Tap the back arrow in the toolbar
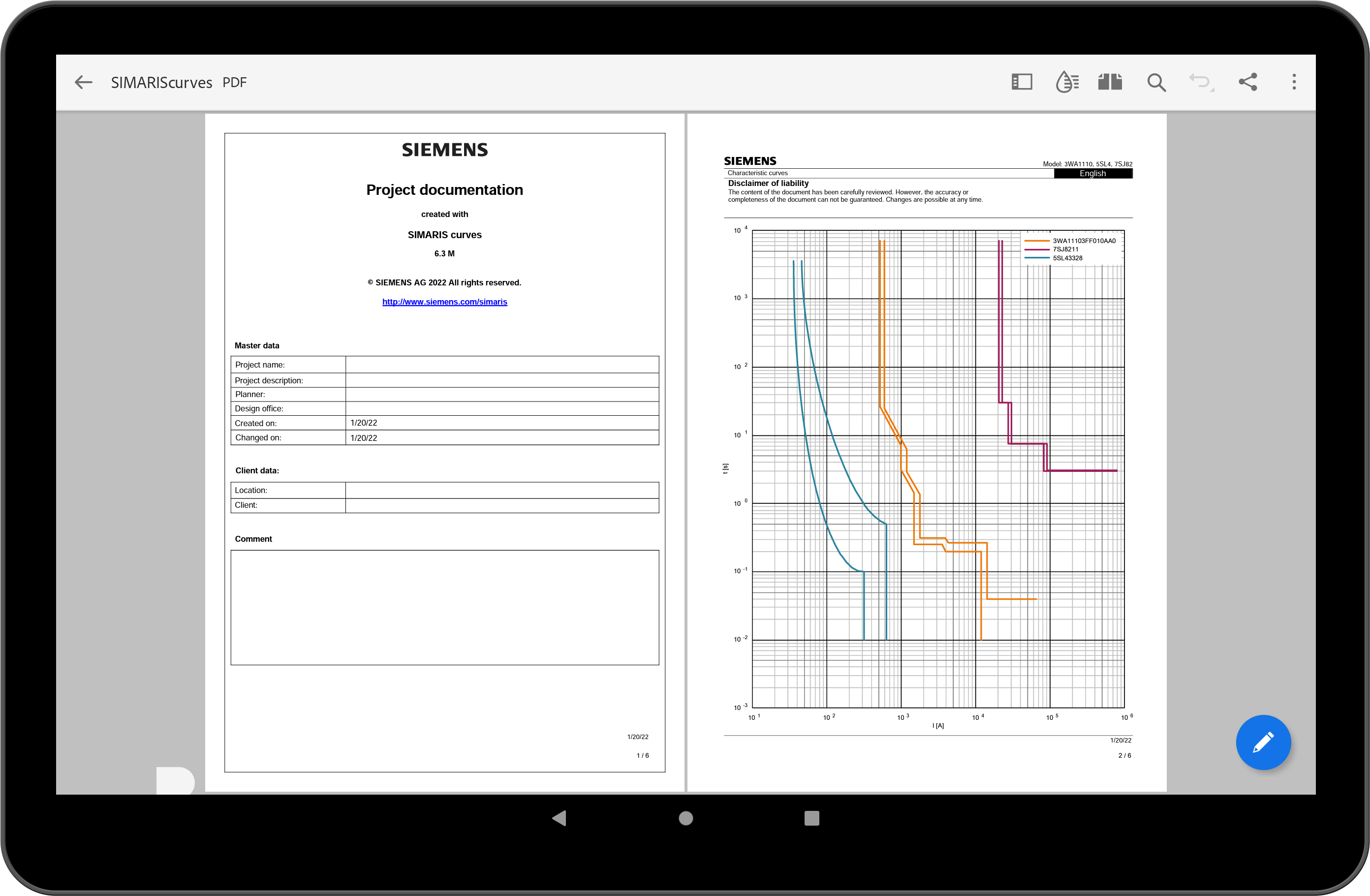 pyautogui.click(x=84, y=82)
